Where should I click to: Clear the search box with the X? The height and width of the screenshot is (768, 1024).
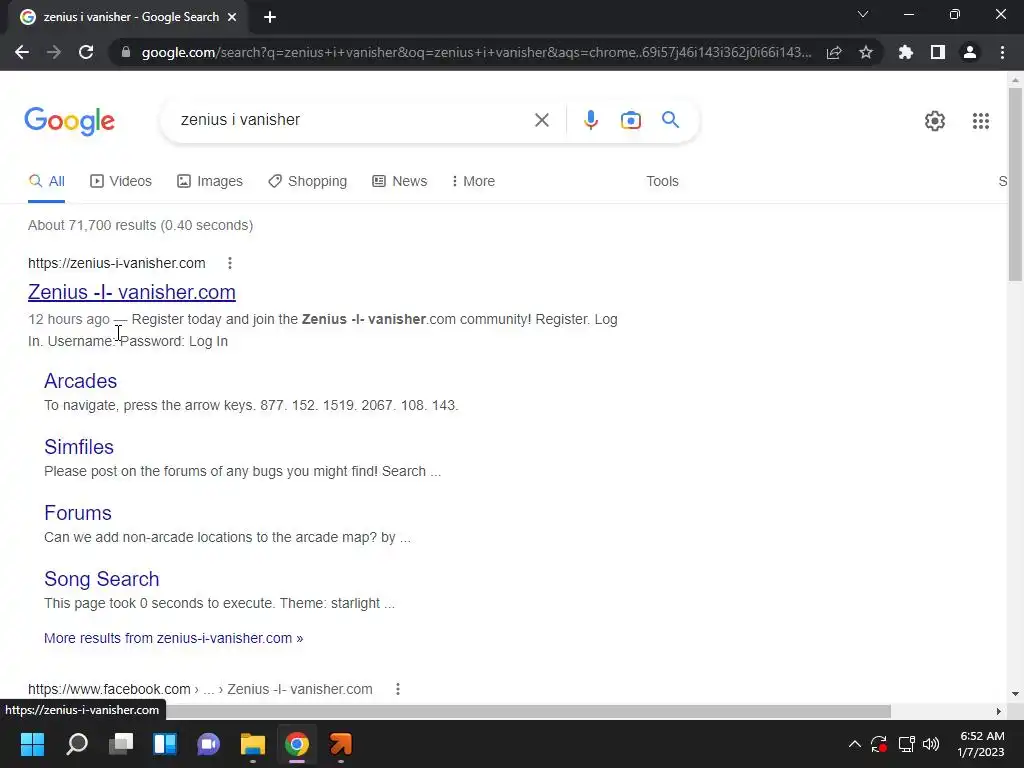541,120
